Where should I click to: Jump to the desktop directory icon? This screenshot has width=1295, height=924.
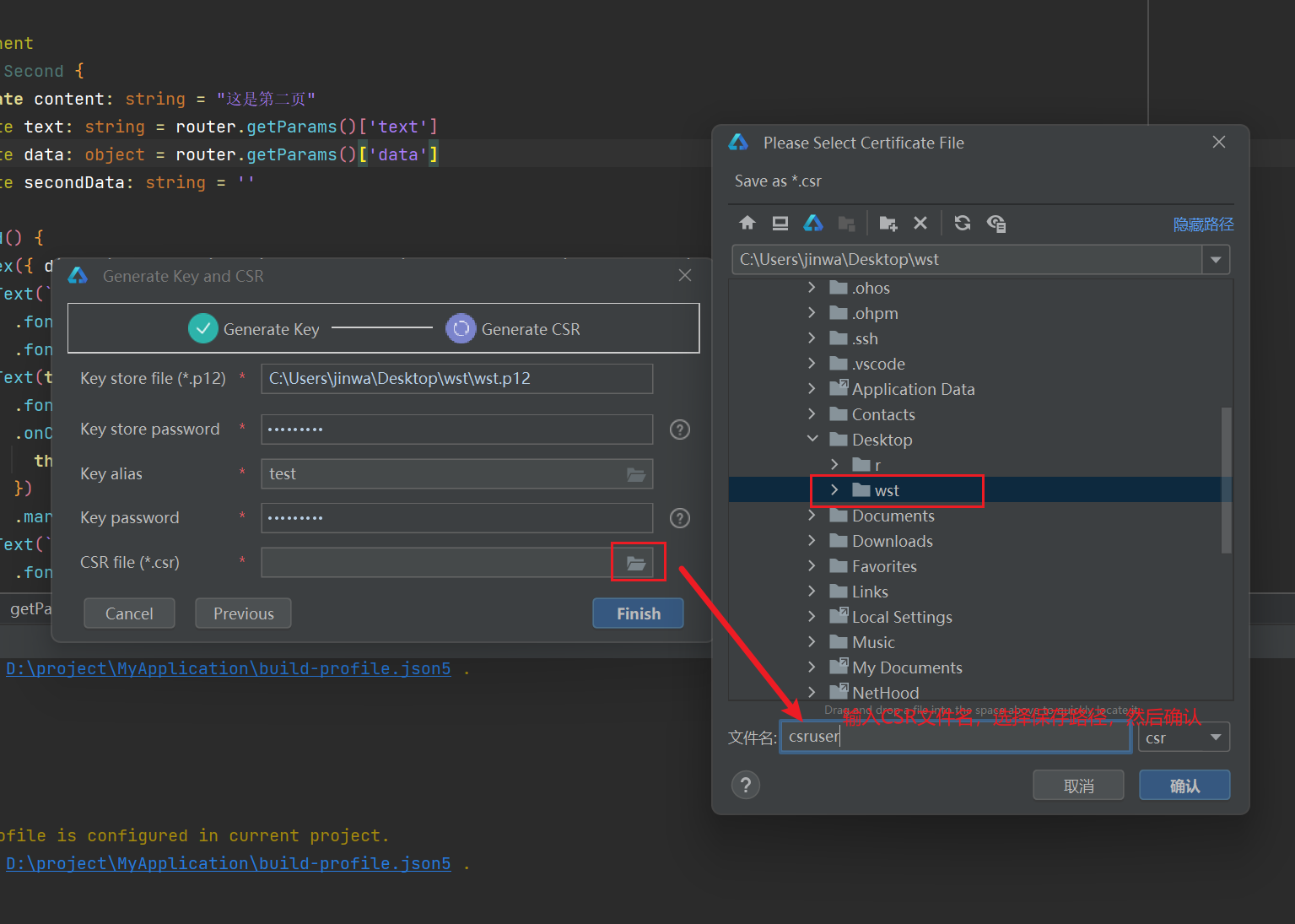[x=780, y=223]
